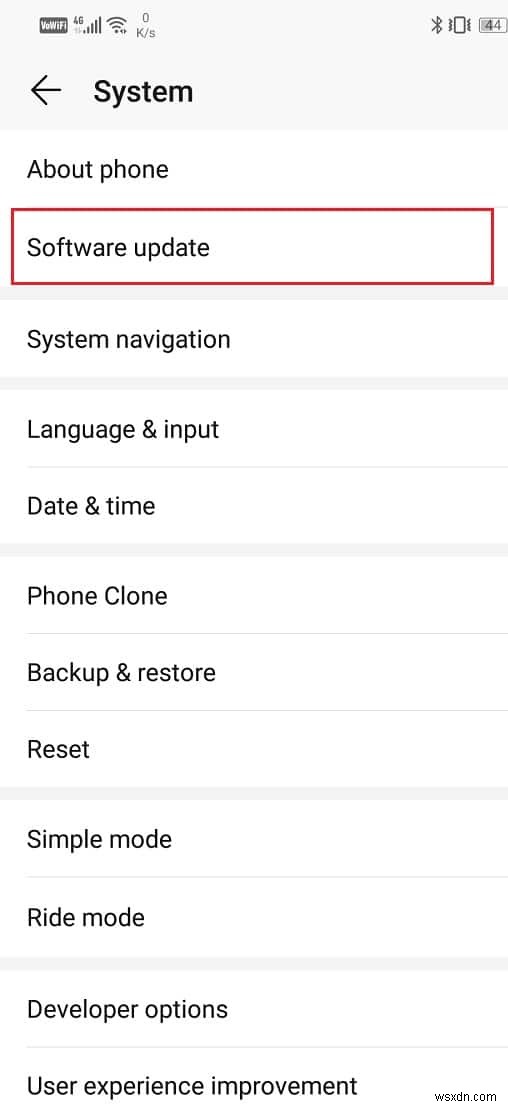The width and height of the screenshot is (508, 1107).
Task: Open Backup & restore
Action: click(254, 672)
